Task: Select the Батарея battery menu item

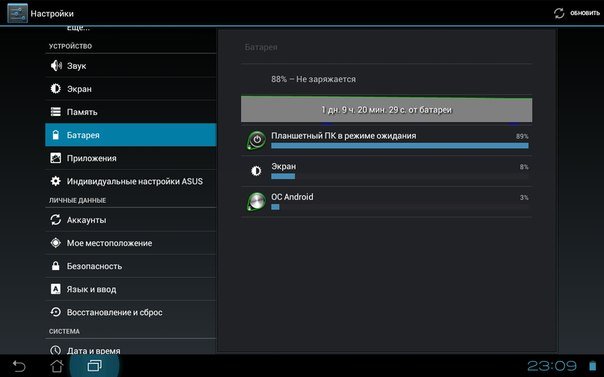Action: point(131,135)
